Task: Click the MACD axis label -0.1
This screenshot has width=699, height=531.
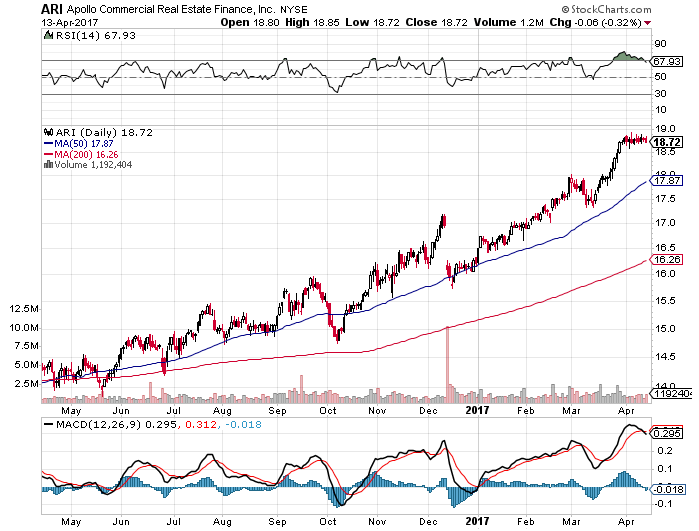Action: coord(663,504)
